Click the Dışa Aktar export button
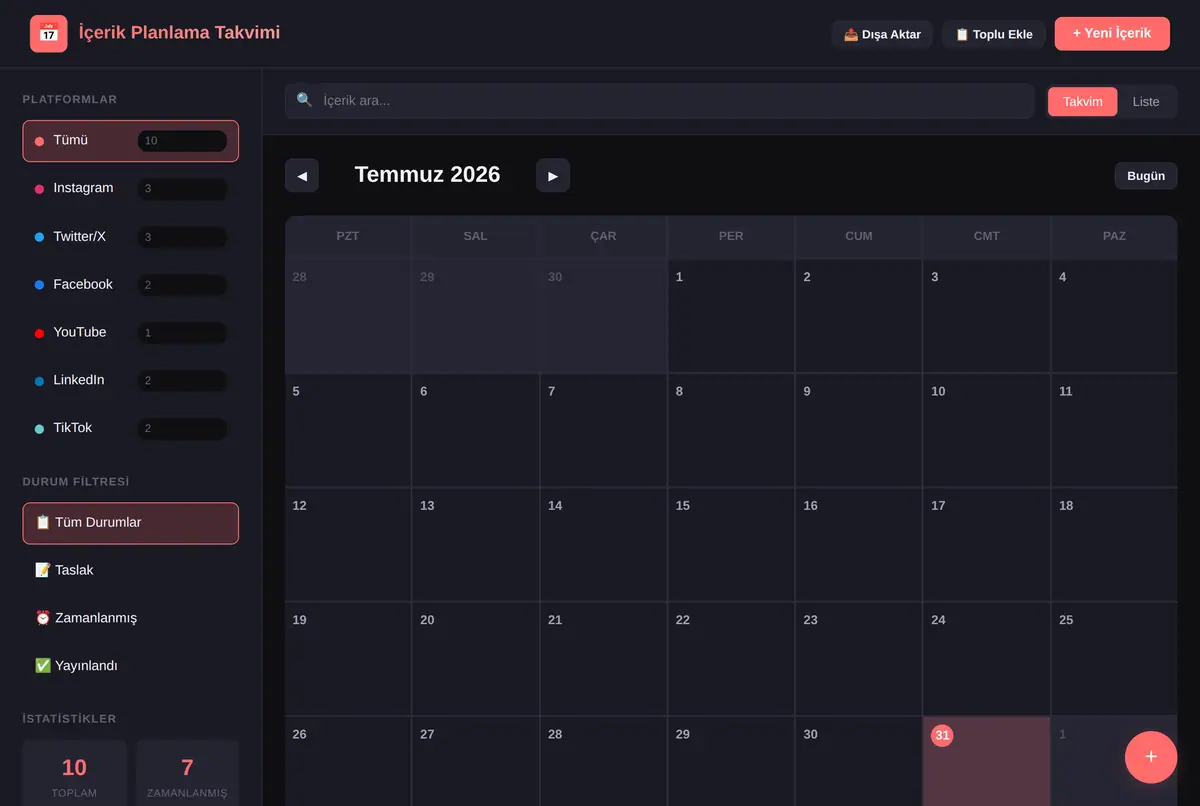 click(x=882, y=34)
